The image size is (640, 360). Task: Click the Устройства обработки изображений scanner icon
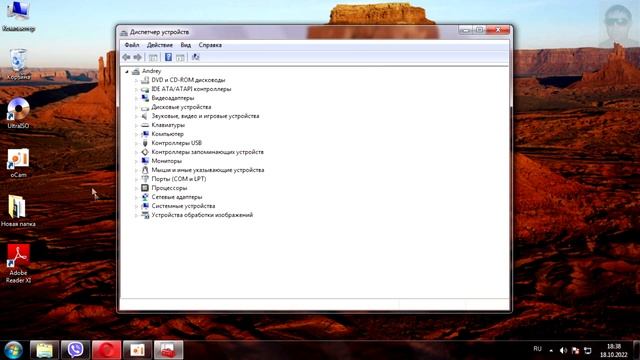145,215
